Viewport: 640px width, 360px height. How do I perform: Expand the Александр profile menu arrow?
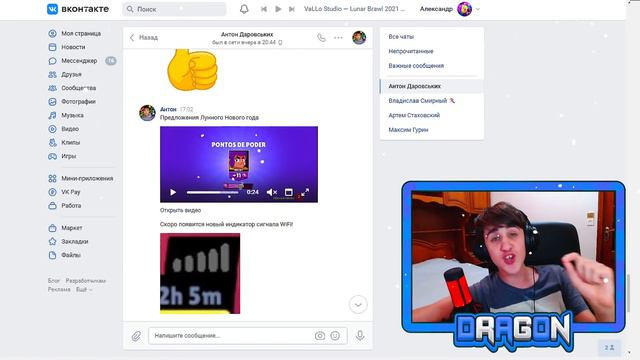(478, 9)
